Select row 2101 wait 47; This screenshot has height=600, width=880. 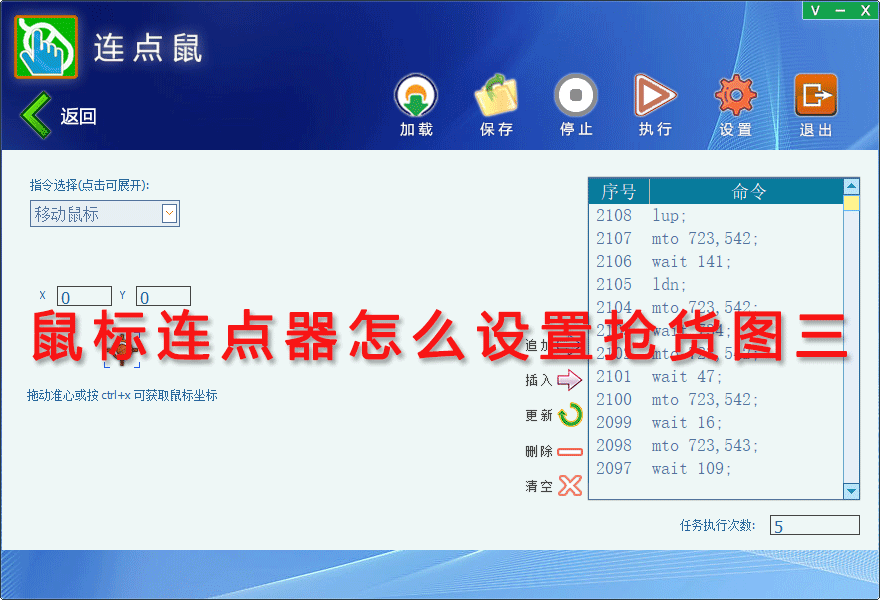[716, 377]
